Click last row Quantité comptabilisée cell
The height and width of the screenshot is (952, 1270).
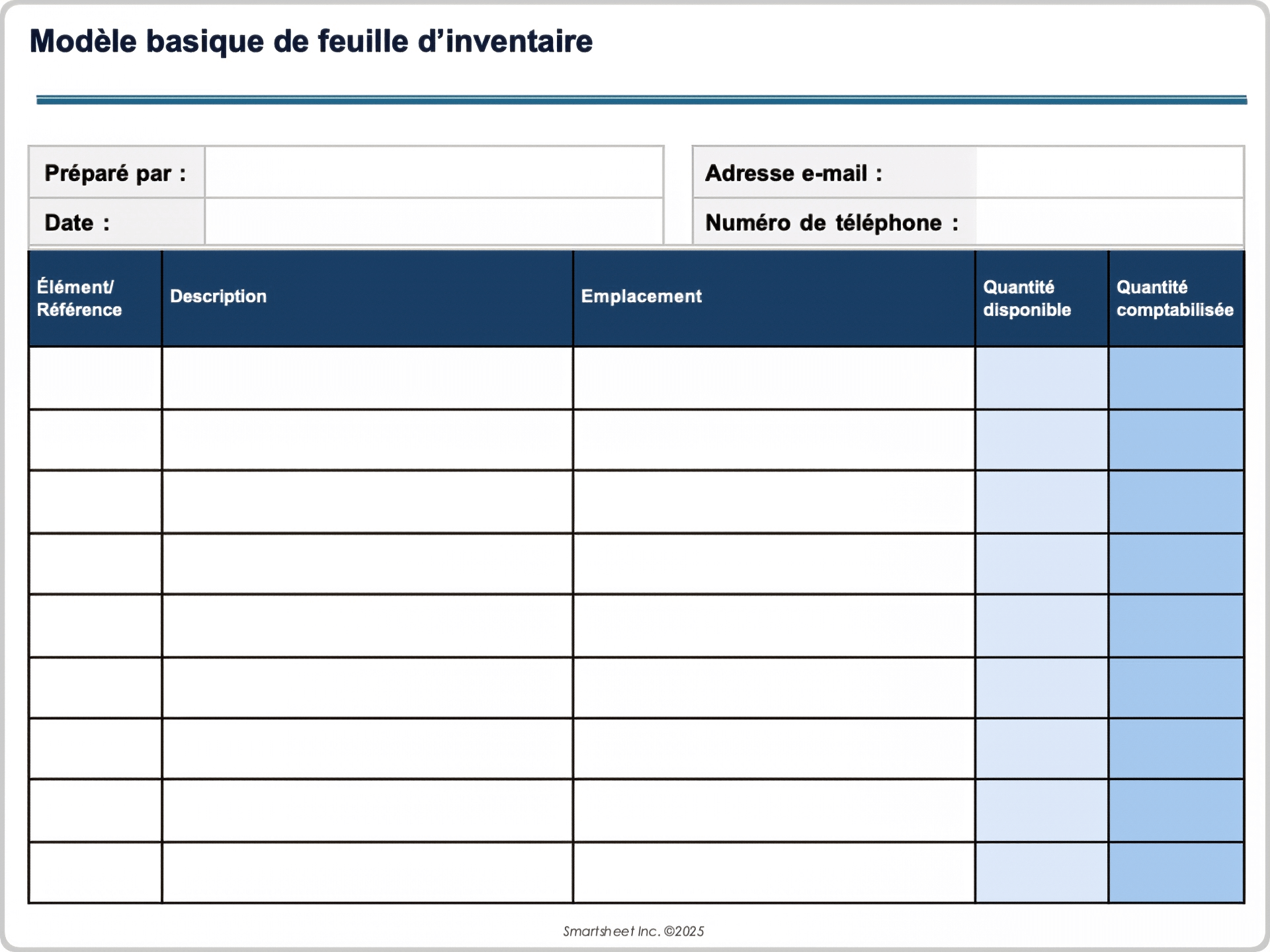(x=1175, y=872)
